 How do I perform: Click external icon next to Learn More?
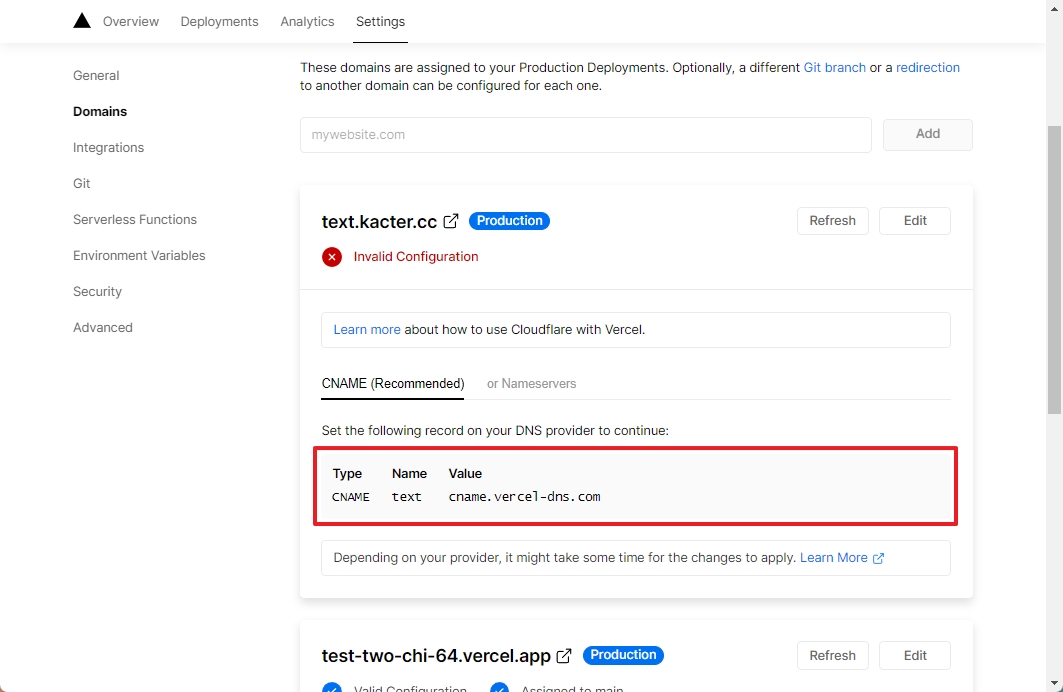tap(879, 559)
